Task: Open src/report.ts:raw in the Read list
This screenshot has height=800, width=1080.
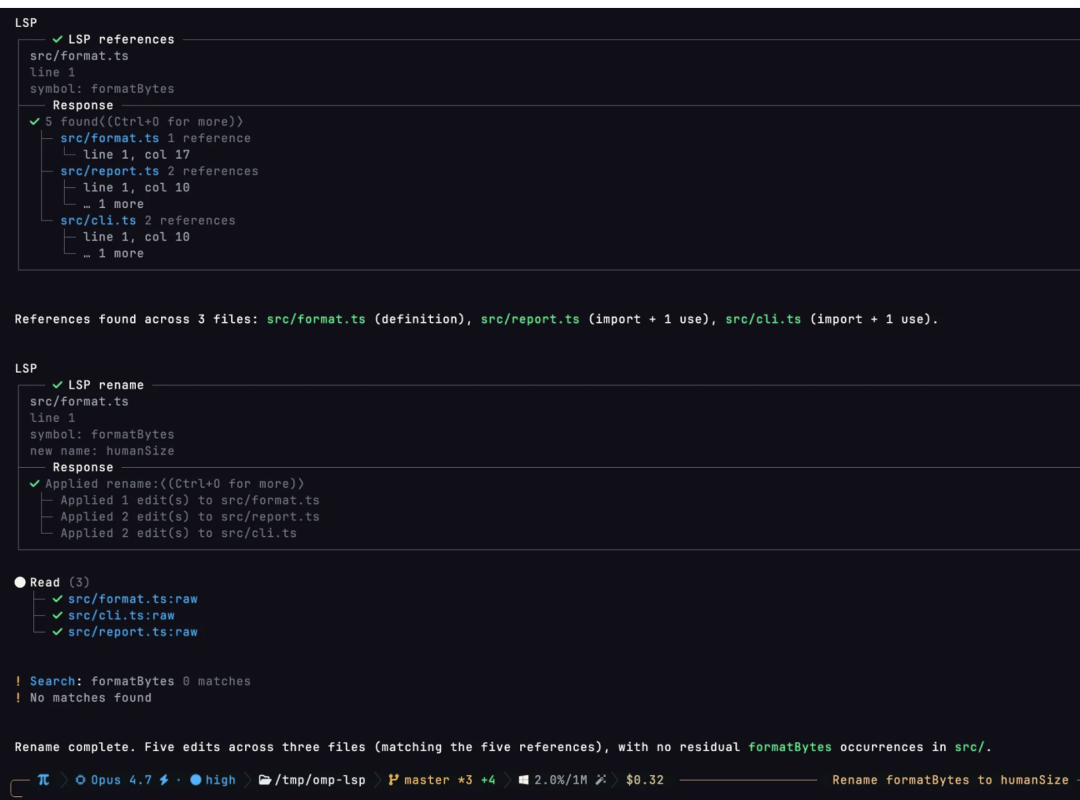Action: [x=133, y=632]
